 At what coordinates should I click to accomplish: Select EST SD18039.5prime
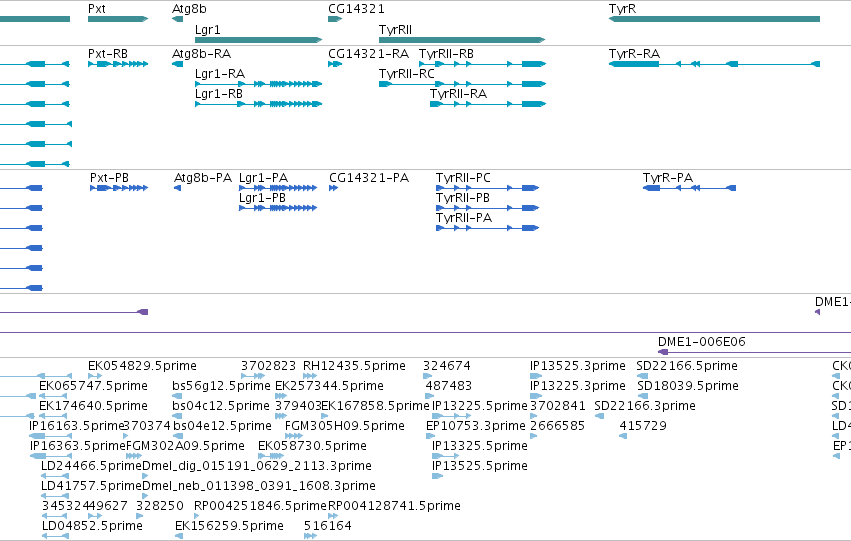tap(643, 396)
